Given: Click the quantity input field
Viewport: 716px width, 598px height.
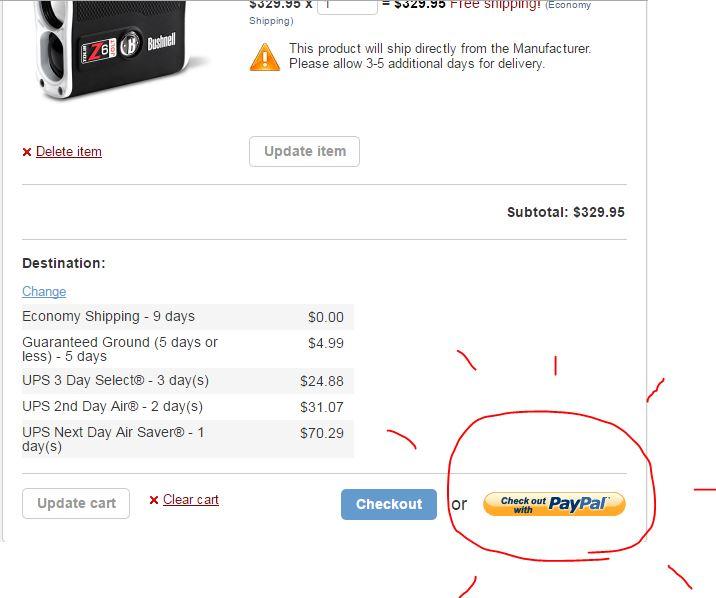Looking at the screenshot, I should pos(347,6).
